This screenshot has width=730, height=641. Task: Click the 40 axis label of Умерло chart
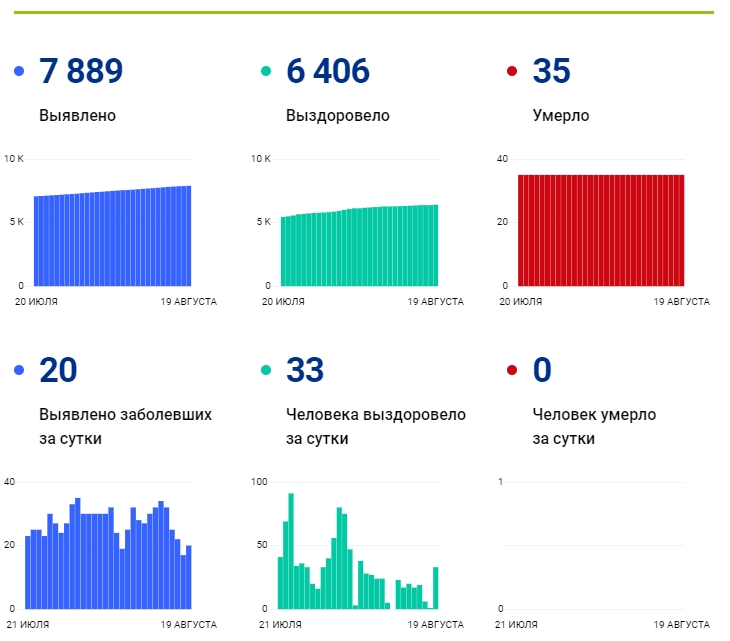click(502, 159)
